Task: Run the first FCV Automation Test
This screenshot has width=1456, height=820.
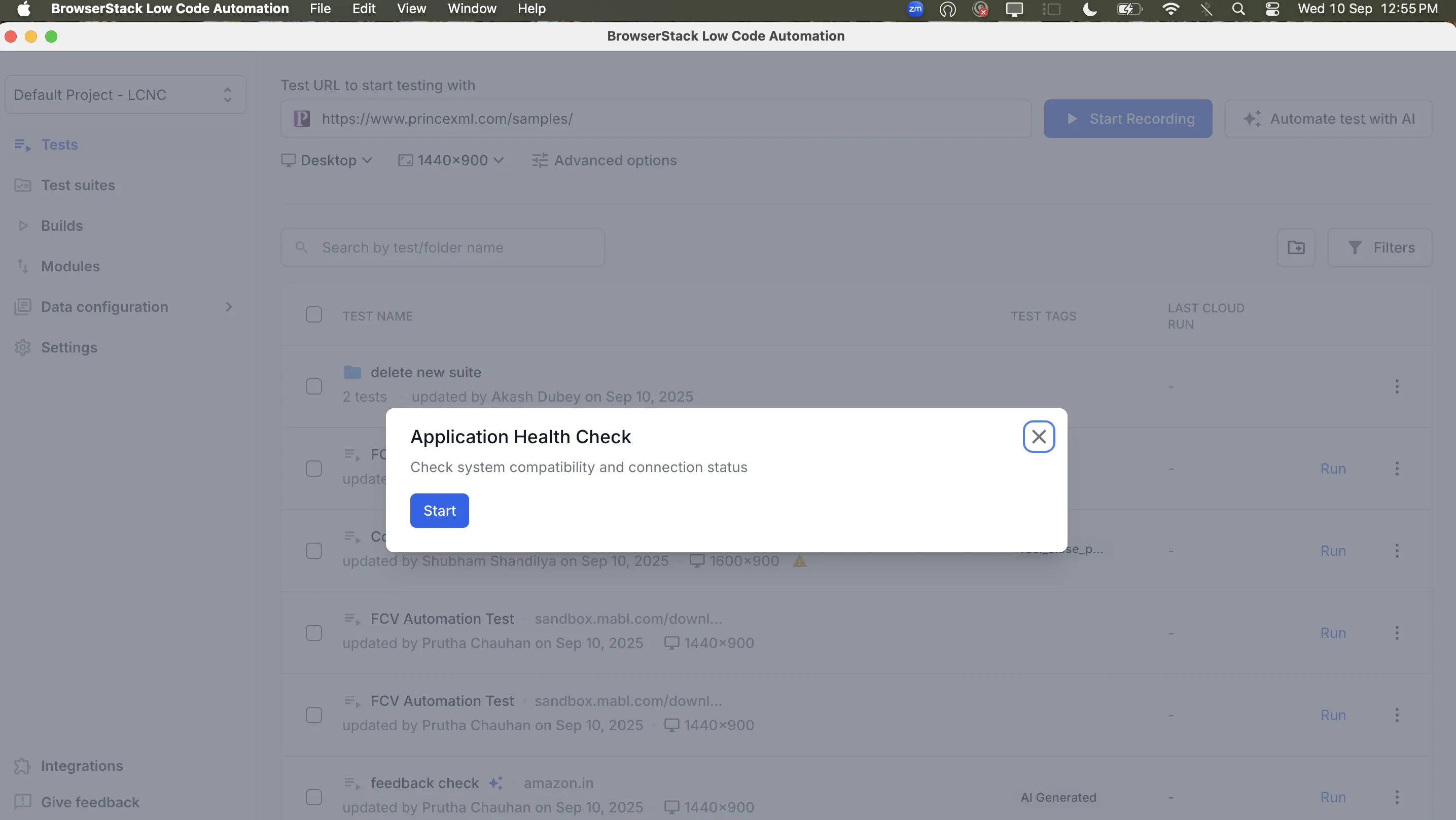Action: tap(1333, 633)
